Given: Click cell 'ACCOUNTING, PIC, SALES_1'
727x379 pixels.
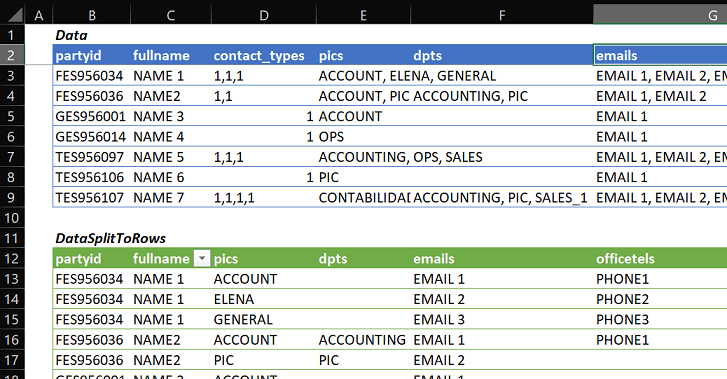Looking at the screenshot, I should pyautogui.click(x=502, y=198).
